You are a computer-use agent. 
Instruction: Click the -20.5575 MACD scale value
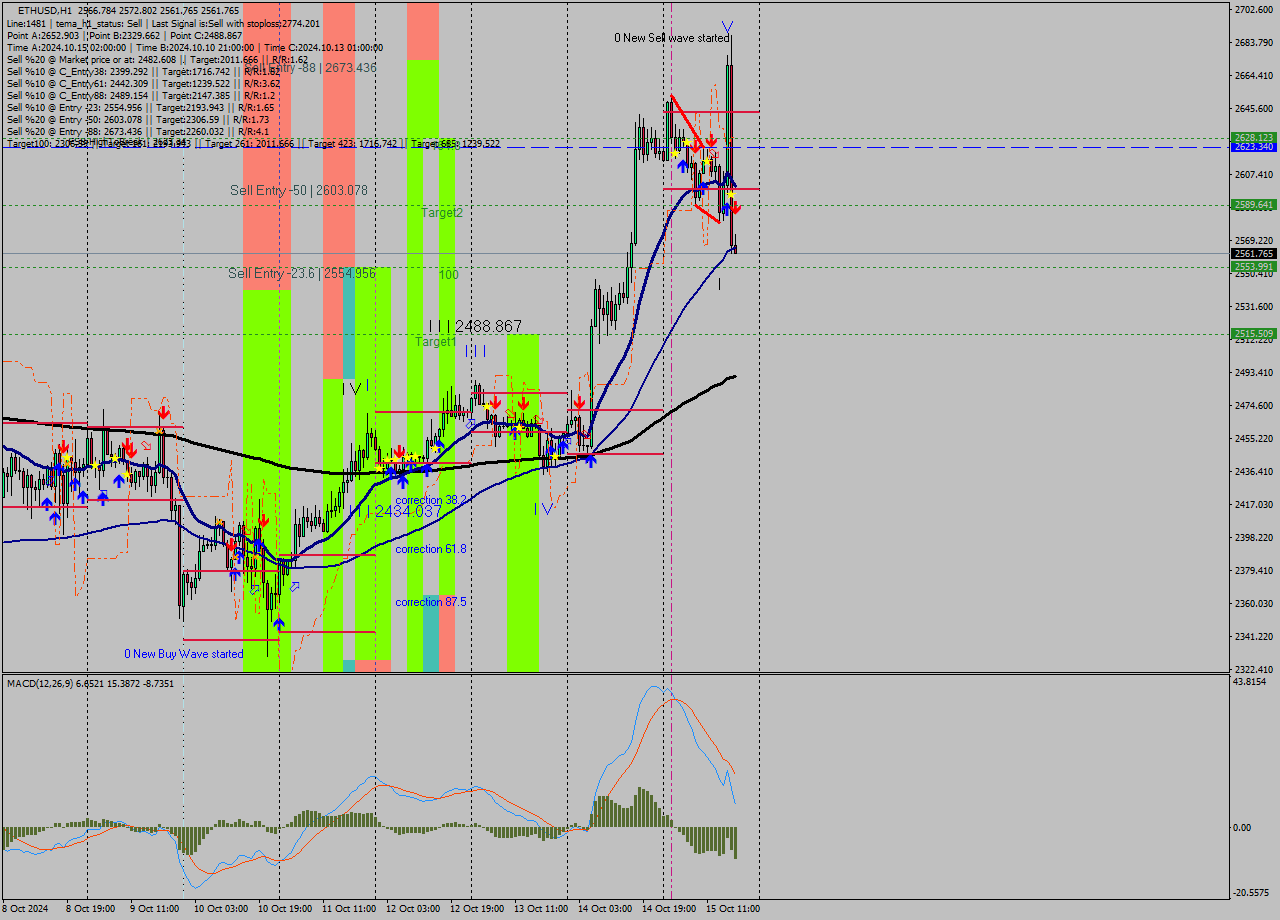pyautogui.click(x=1253, y=893)
